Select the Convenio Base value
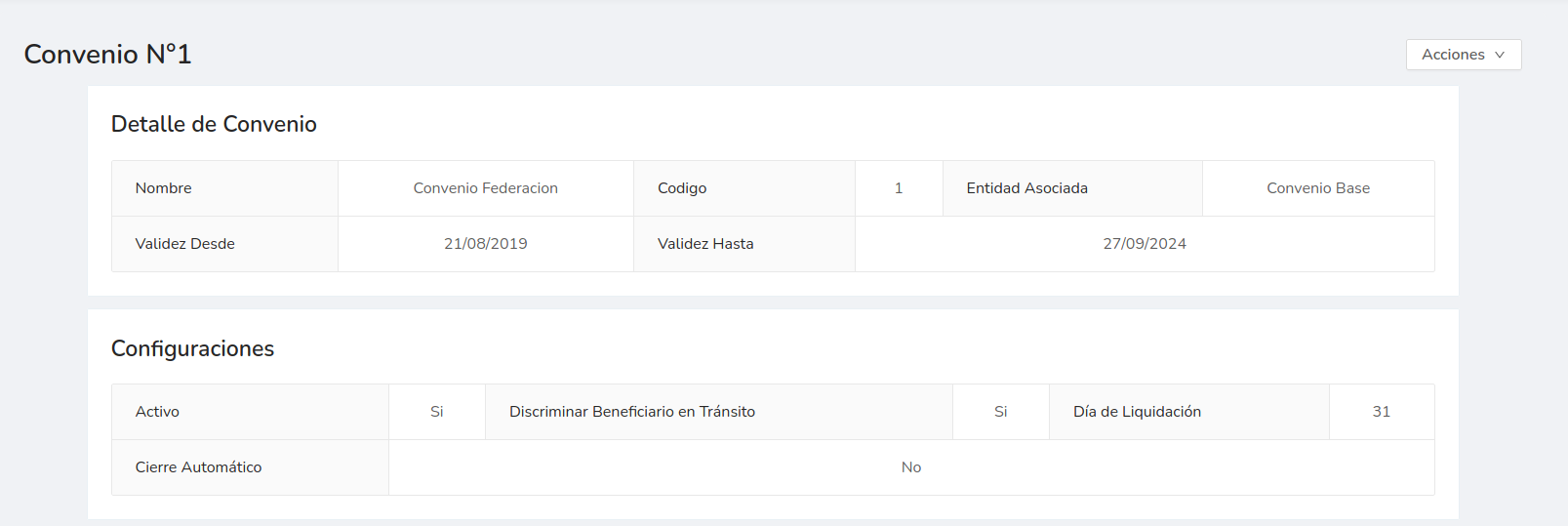Screen dimensions: 1568x526 pos(1318,188)
